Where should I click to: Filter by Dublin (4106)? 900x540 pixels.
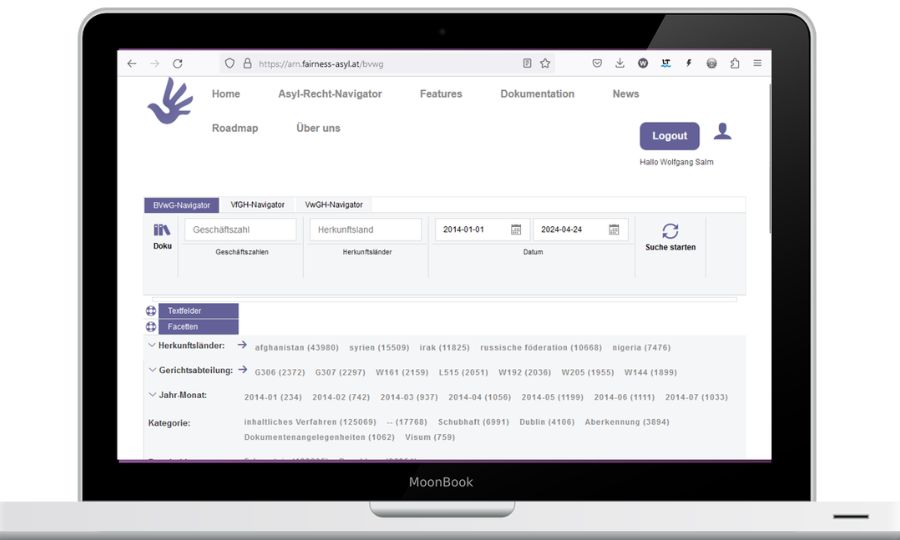(x=547, y=422)
